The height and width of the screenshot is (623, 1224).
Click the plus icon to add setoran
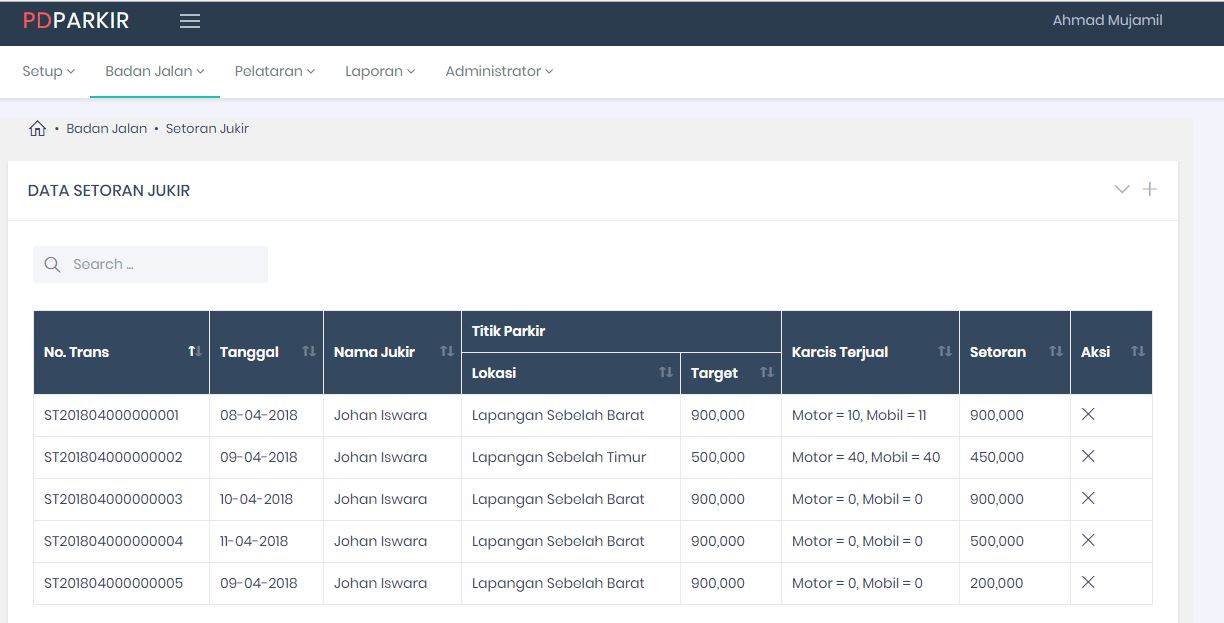click(1150, 189)
